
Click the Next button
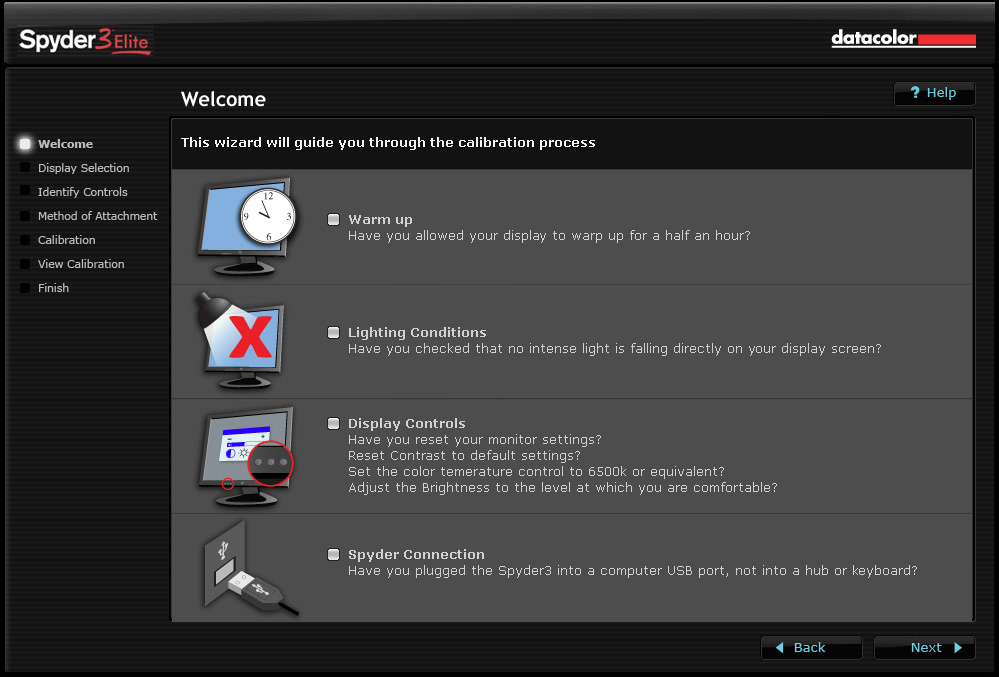[x=924, y=648]
